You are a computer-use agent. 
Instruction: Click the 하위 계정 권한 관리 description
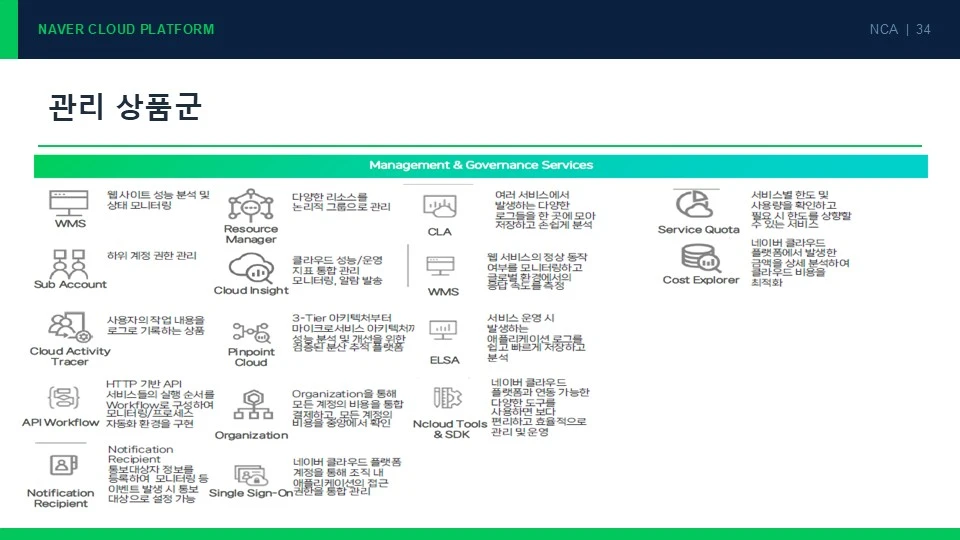(x=151, y=255)
